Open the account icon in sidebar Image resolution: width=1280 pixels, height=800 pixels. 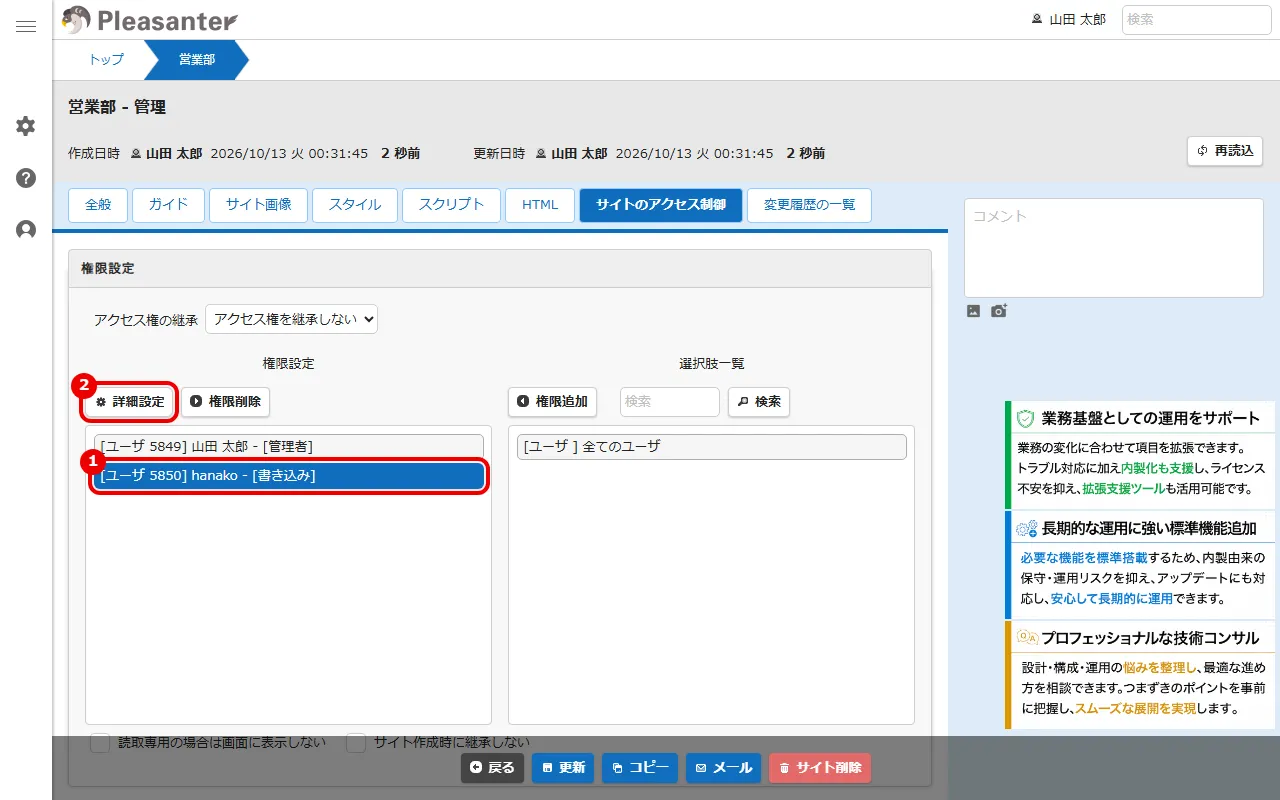(26, 230)
